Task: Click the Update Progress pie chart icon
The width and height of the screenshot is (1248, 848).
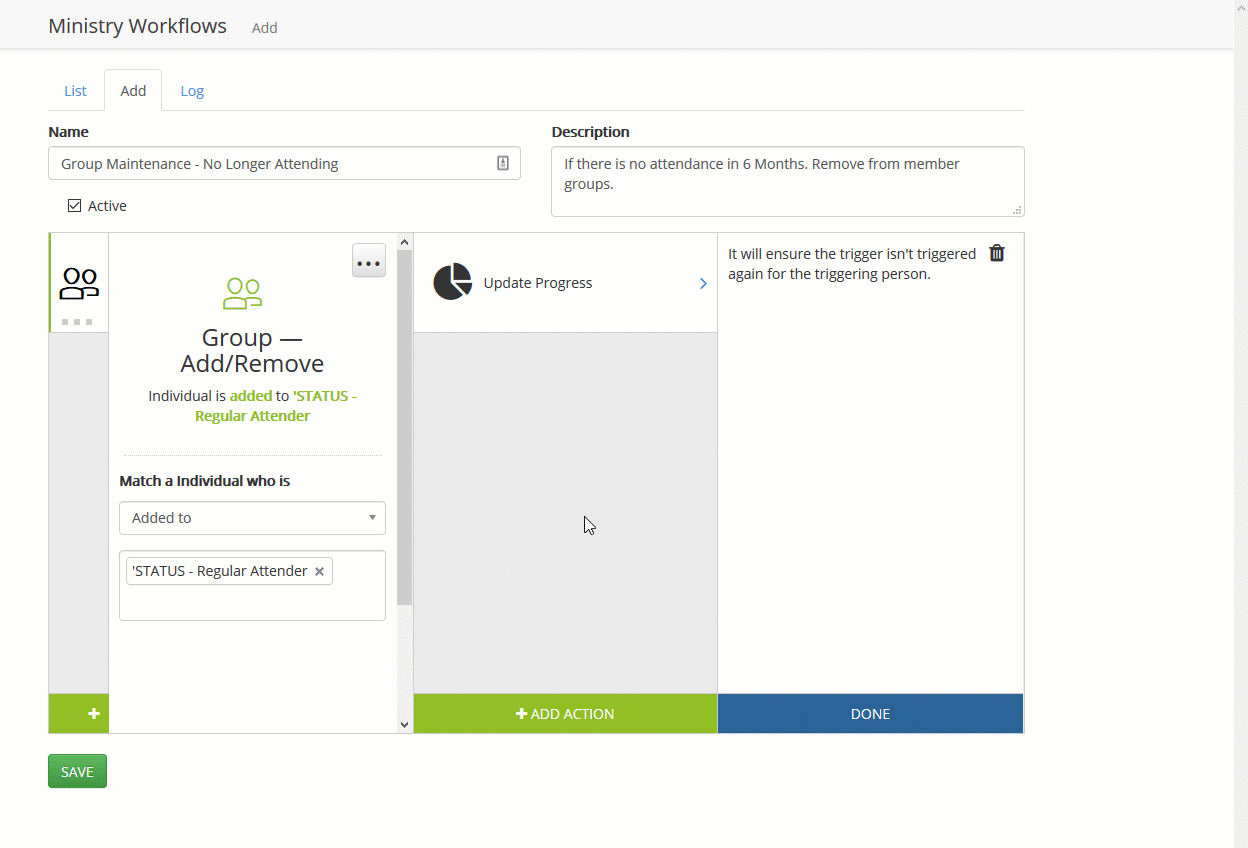Action: (452, 282)
